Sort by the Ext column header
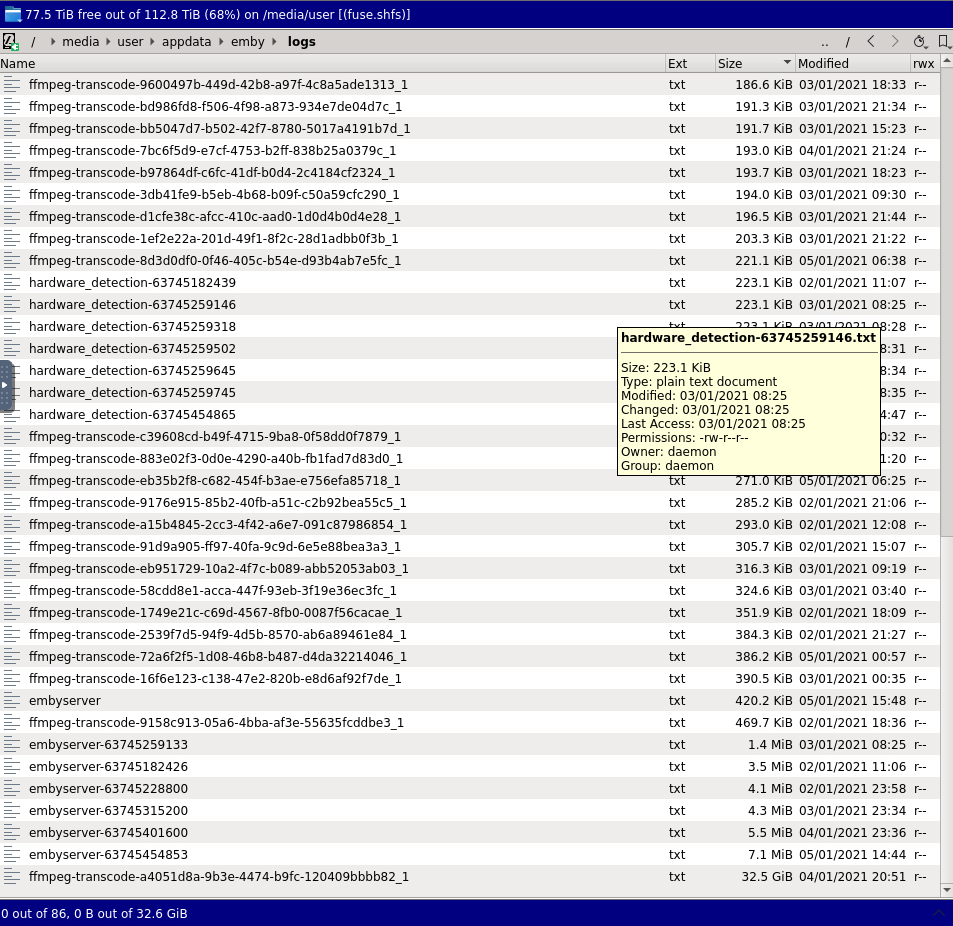953x926 pixels. coord(690,63)
